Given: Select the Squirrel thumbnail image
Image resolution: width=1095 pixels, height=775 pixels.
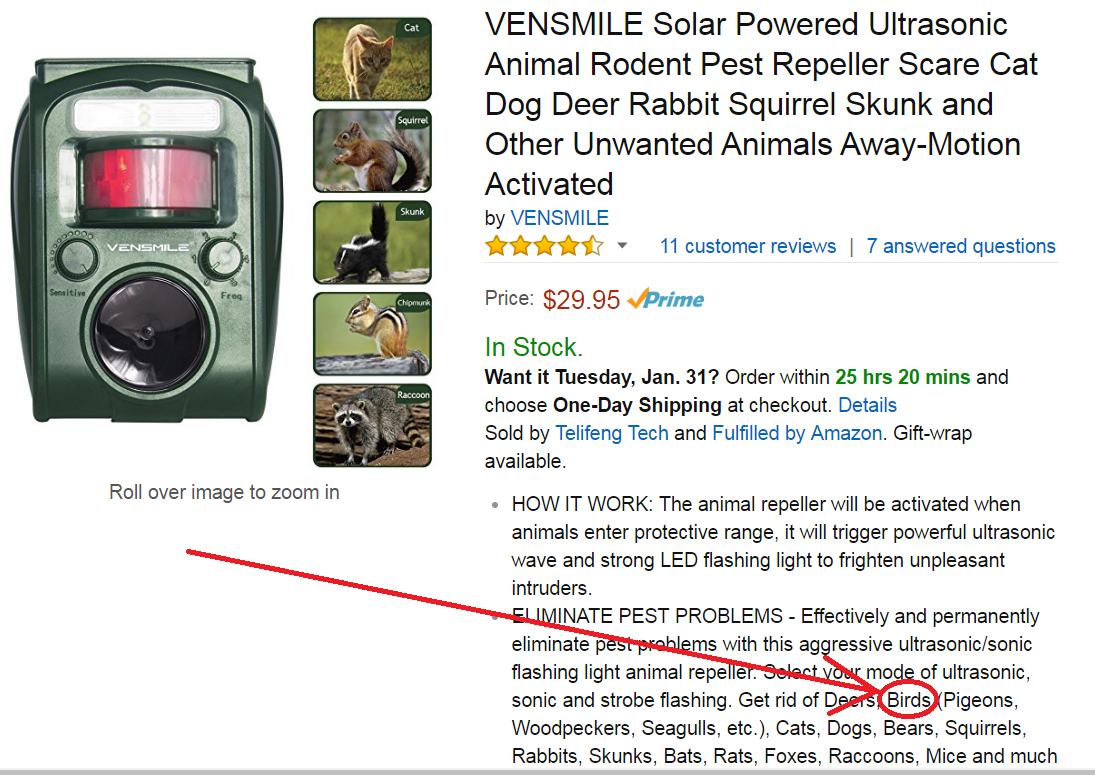Looking at the screenshot, I should (372, 151).
